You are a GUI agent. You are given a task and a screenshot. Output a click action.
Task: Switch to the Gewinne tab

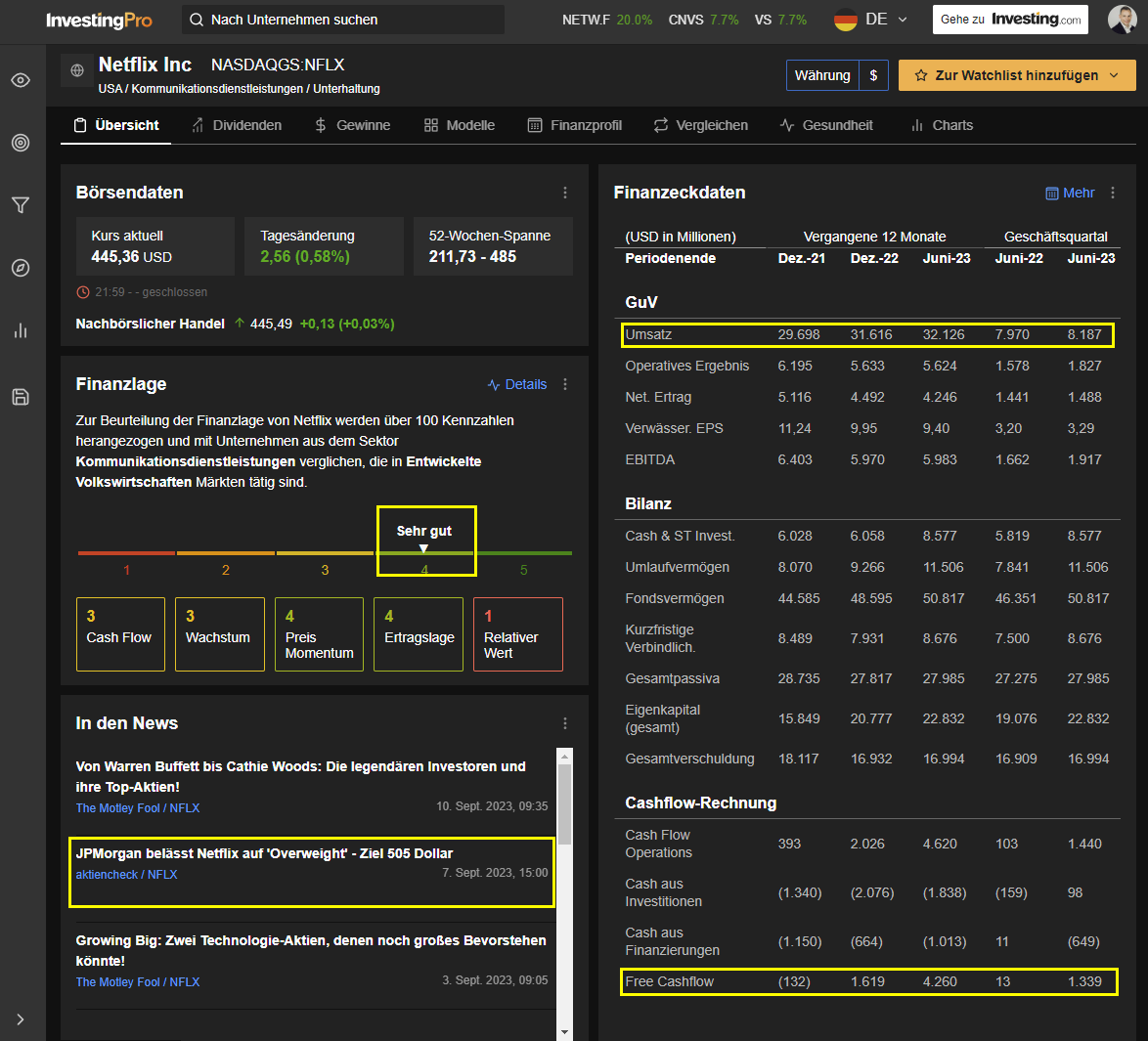point(352,125)
